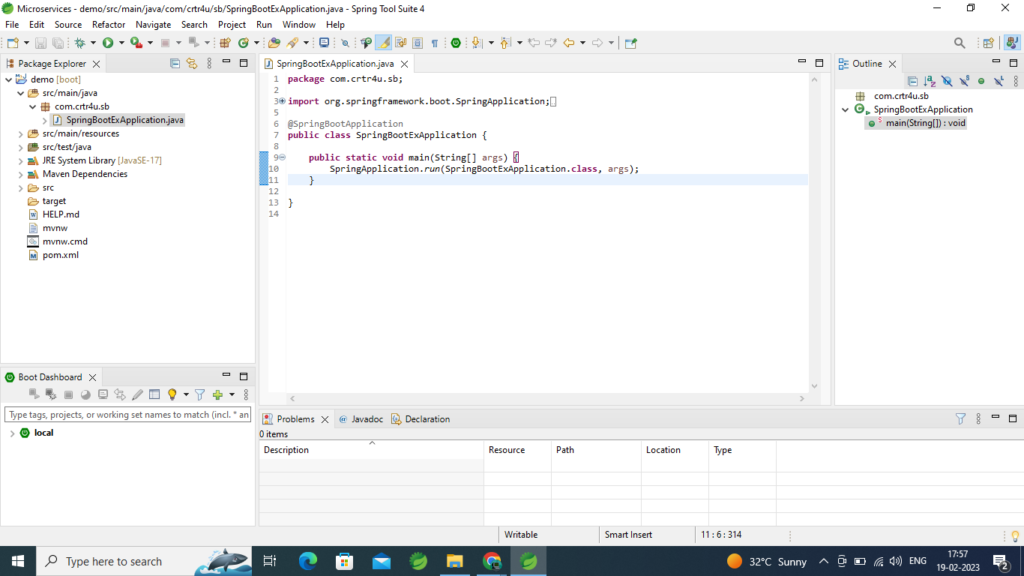The width and height of the screenshot is (1024, 576).
Task: Click the green Spring Boot toolbar icon
Action: tap(456, 43)
